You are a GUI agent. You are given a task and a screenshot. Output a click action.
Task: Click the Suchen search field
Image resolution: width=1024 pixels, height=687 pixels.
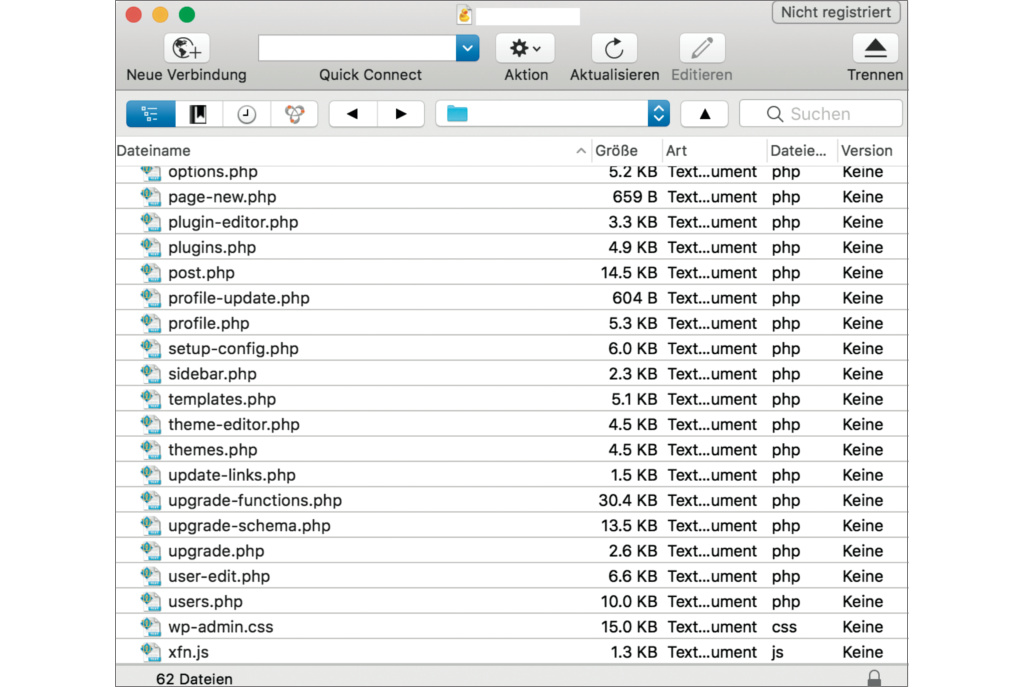(821, 114)
